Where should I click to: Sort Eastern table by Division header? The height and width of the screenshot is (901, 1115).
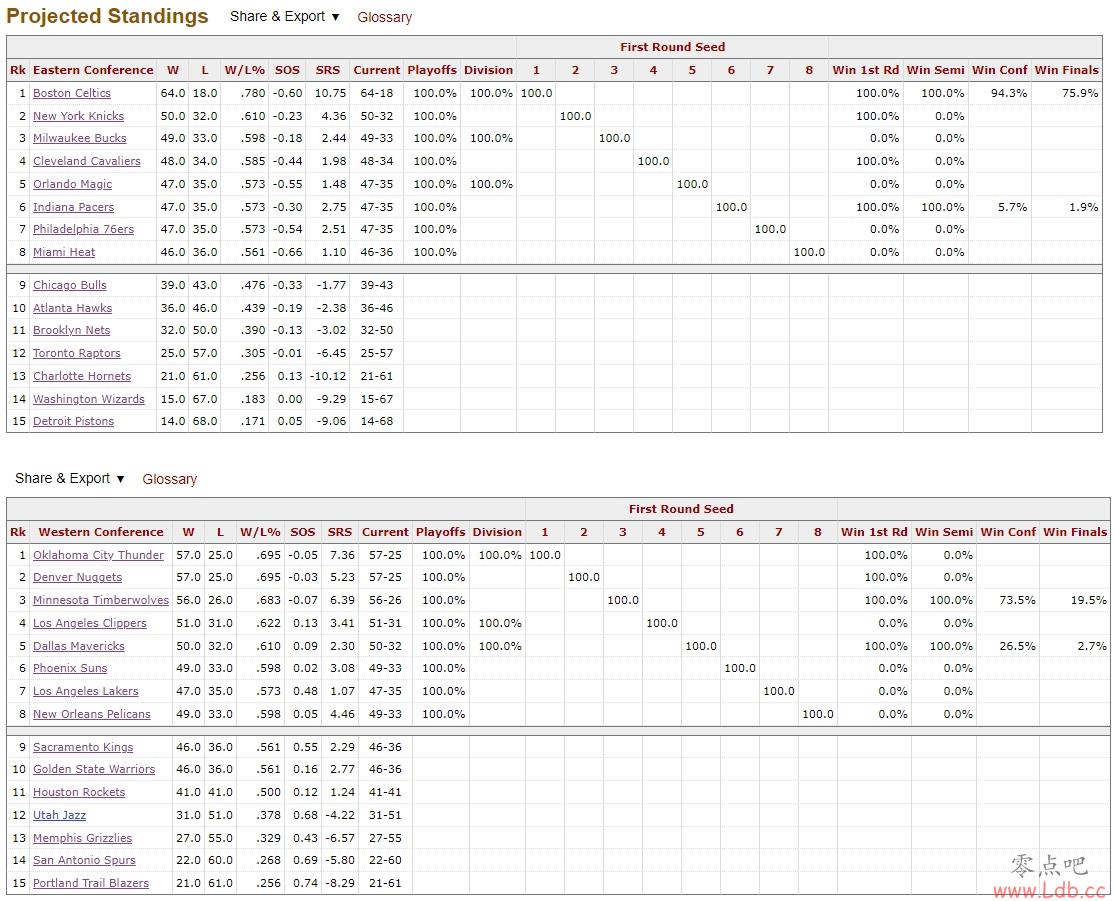[489, 70]
